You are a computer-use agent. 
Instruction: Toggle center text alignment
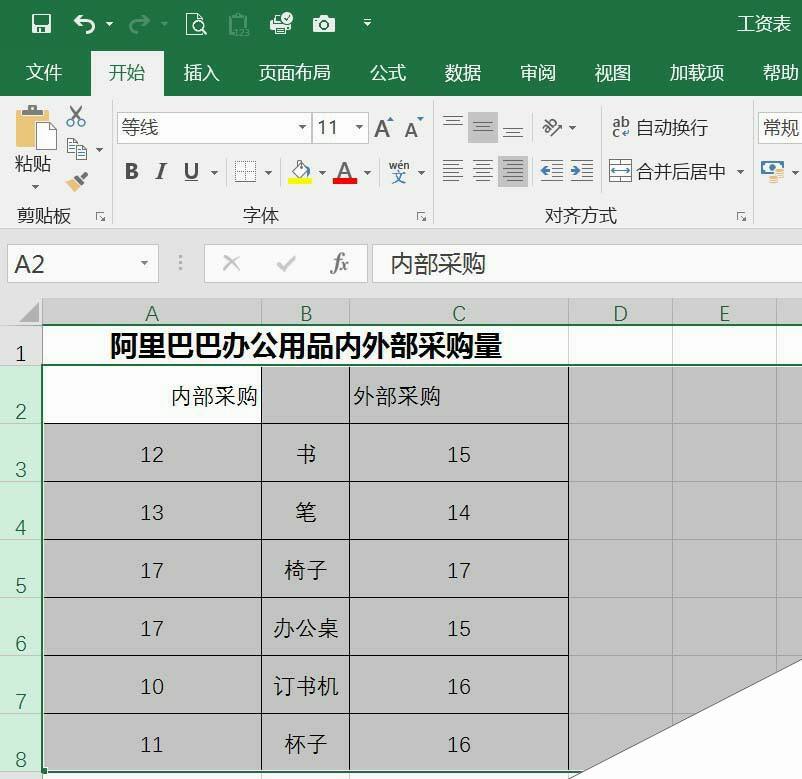[x=483, y=171]
